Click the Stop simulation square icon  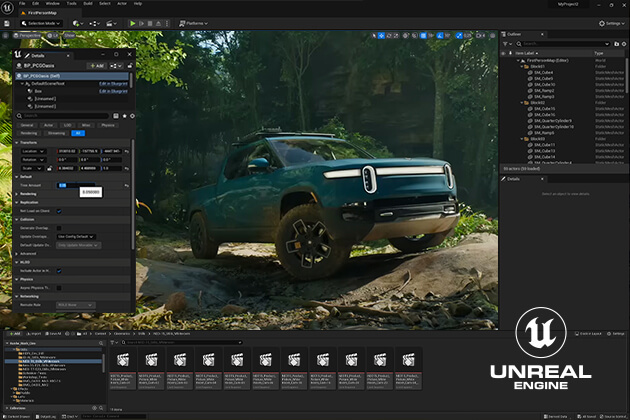pos(150,23)
